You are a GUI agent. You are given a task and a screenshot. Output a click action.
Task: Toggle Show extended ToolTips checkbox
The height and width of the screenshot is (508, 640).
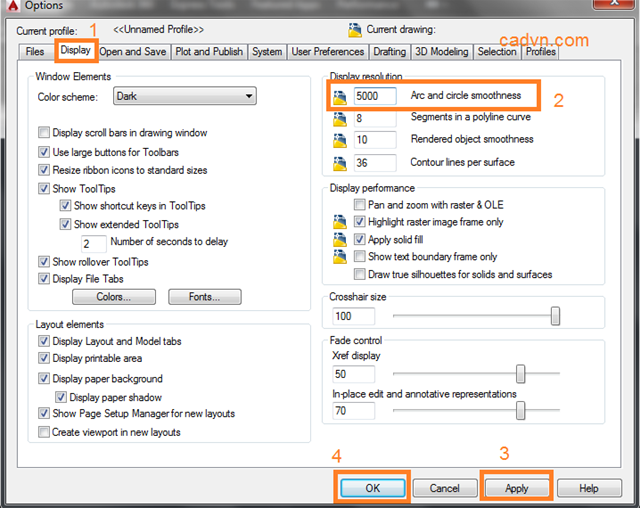coord(65,224)
